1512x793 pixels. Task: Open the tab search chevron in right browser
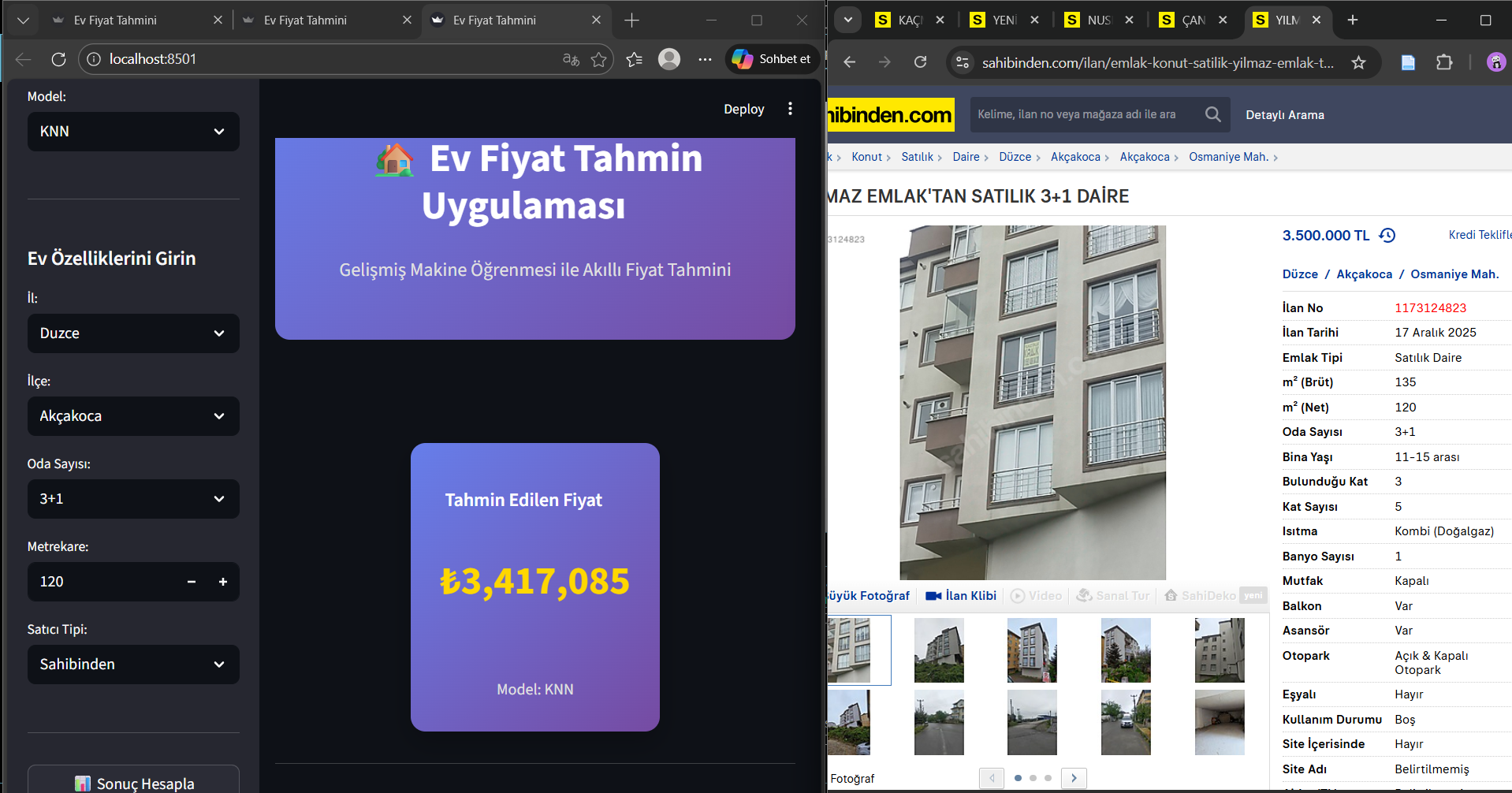point(848,20)
